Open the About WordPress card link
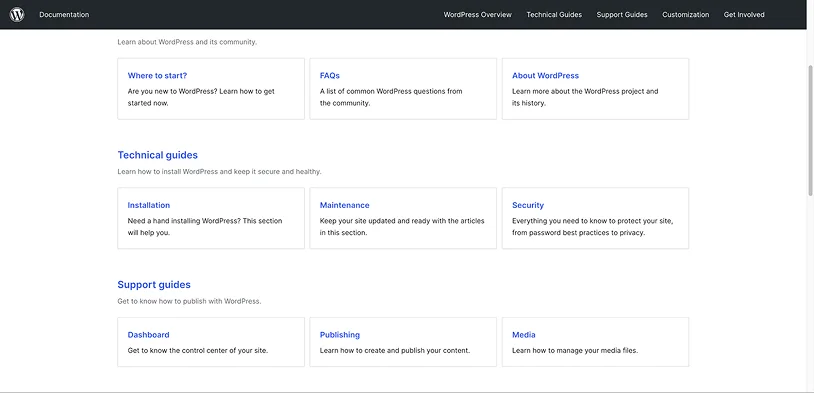The height and width of the screenshot is (393, 814). pos(545,75)
